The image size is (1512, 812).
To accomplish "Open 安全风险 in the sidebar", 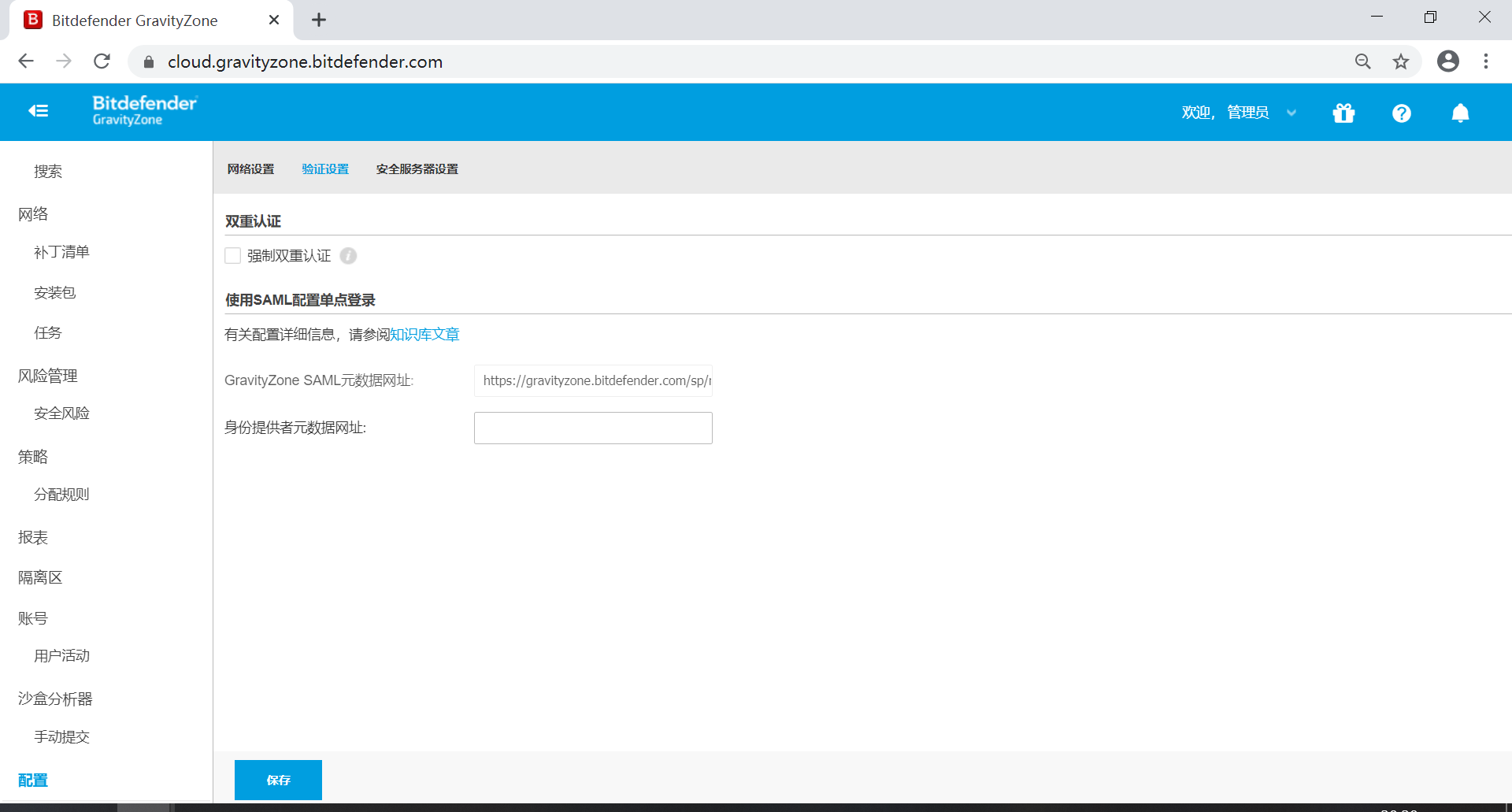I will pyautogui.click(x=61, y=413).
